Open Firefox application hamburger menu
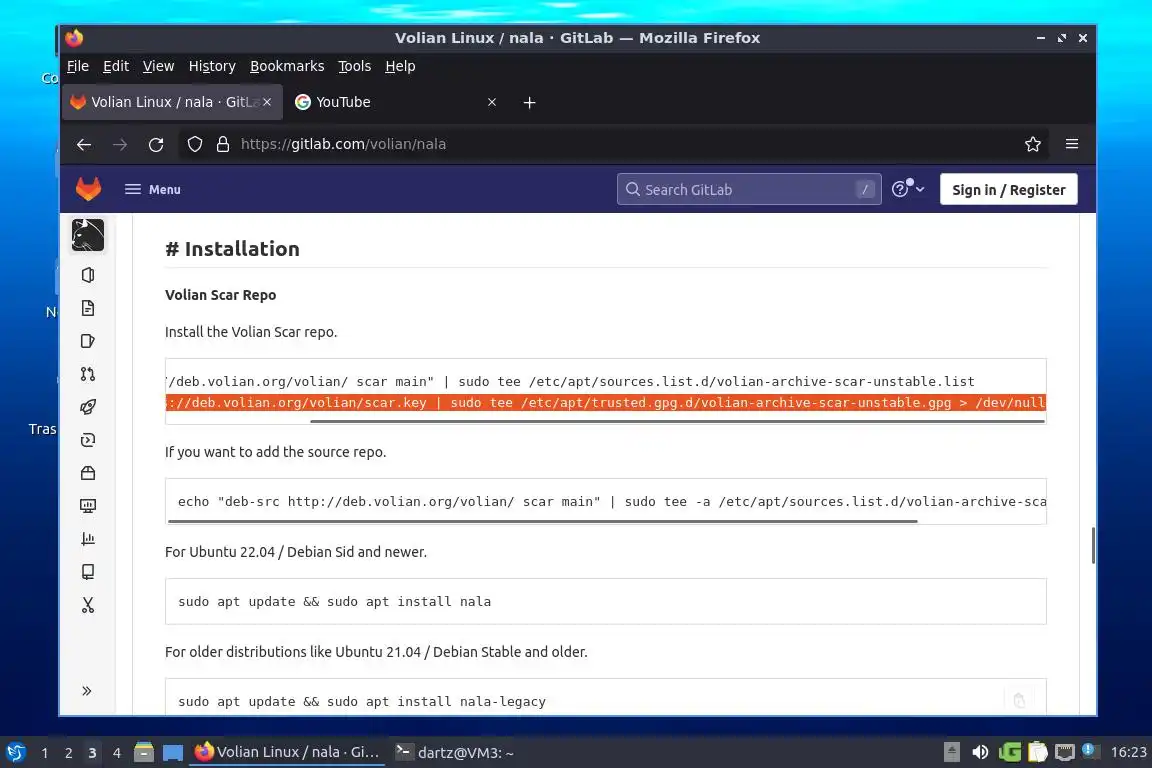The image size is (1152, 768). coord(1072,144)
